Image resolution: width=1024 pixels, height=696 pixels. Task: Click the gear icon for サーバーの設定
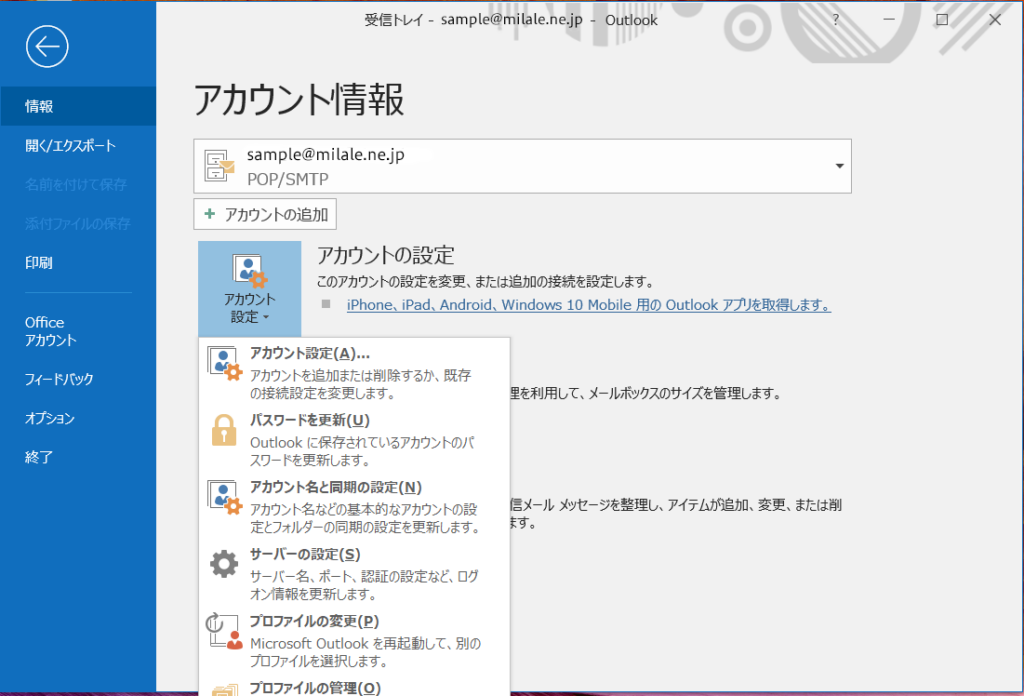point(224,563)
